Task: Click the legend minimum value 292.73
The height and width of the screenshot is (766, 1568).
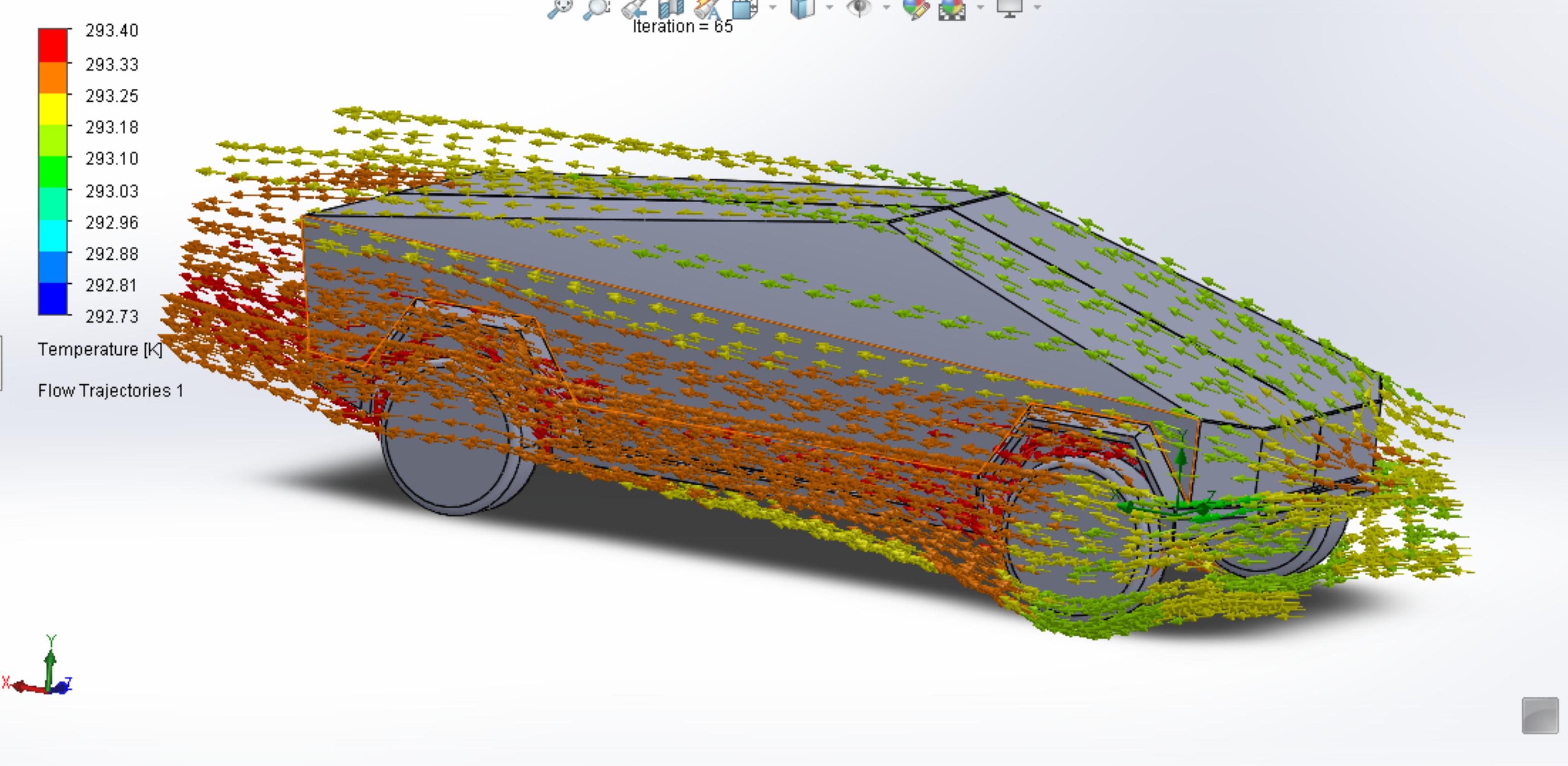Action: point(112,317)
